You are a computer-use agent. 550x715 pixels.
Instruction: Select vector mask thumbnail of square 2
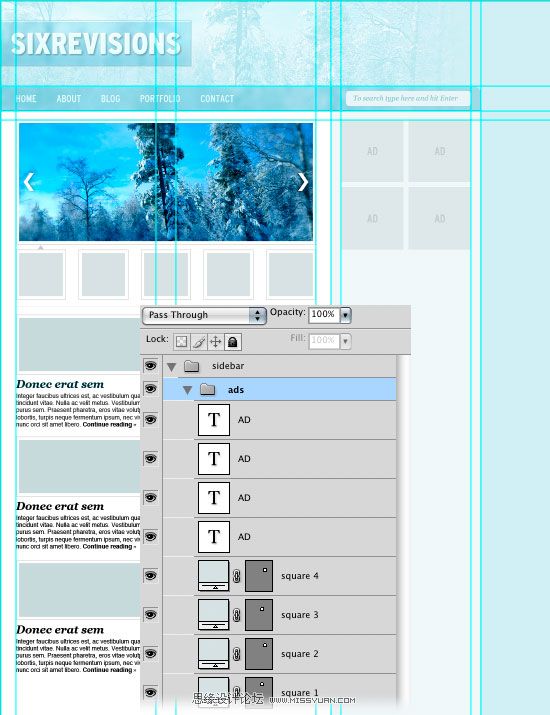259,654
